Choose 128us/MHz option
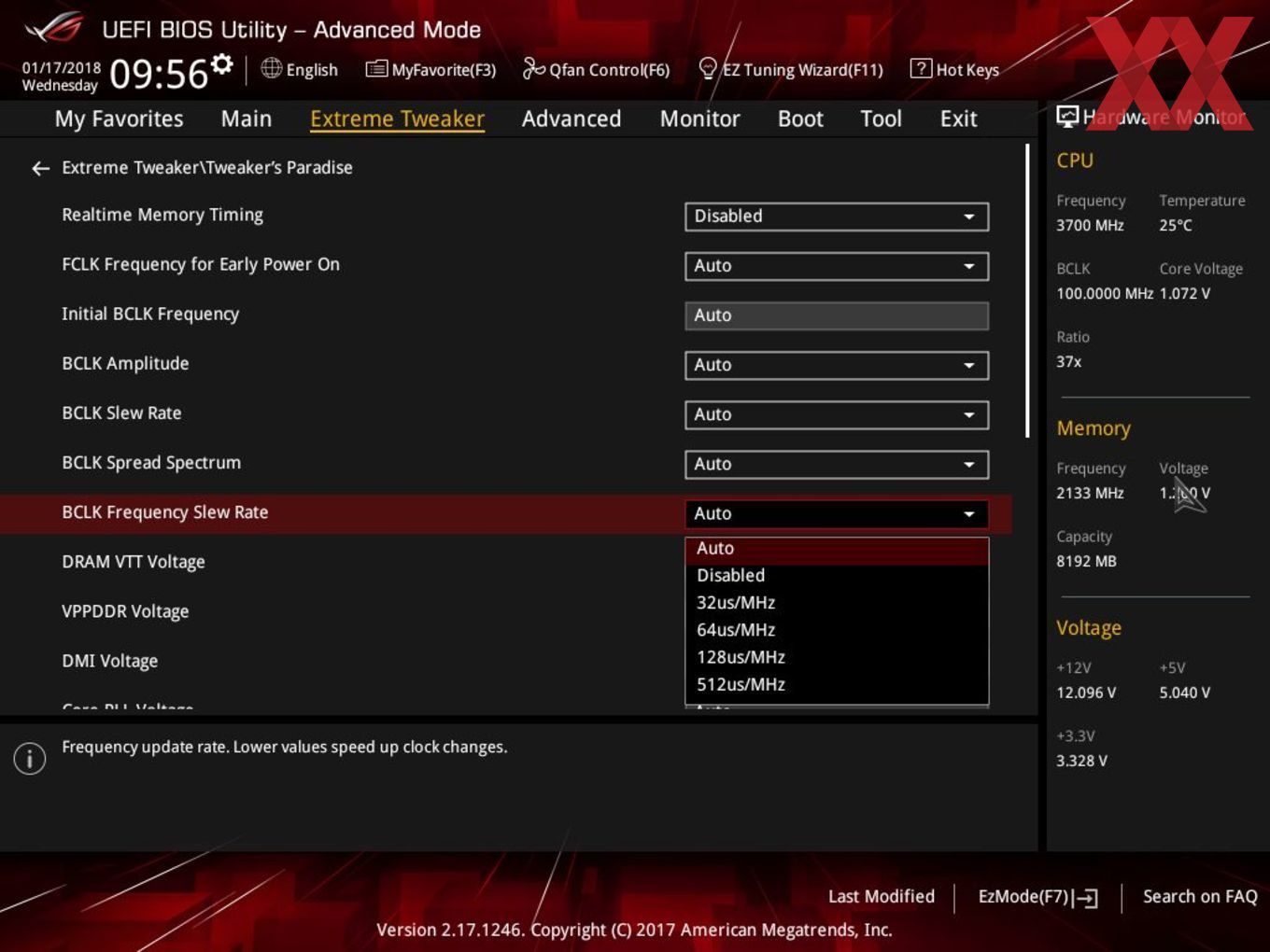This screenshot has height=952, width=1270. click(x=837, y=657)
